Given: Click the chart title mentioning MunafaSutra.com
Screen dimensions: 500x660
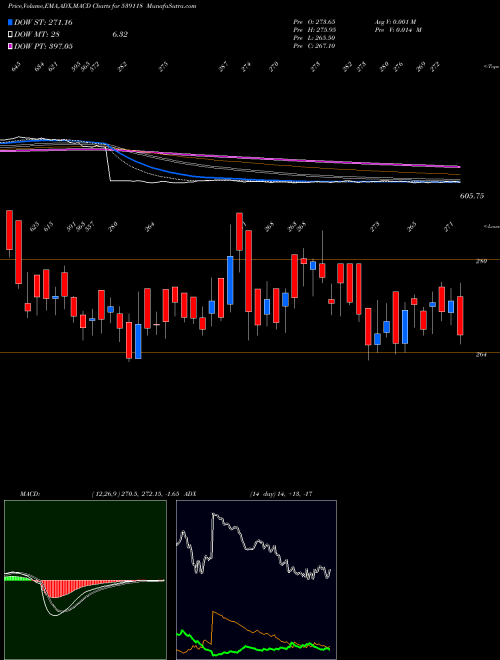Looking at the screenshot, I should [102, 6].
